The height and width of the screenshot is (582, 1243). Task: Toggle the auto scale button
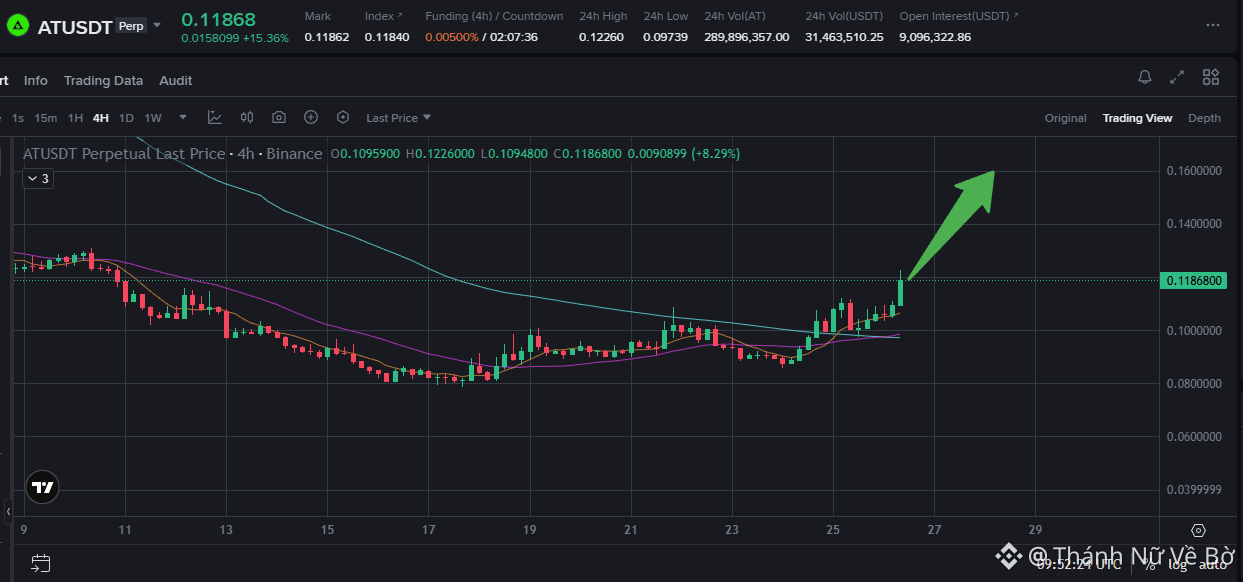[1213, 564]
